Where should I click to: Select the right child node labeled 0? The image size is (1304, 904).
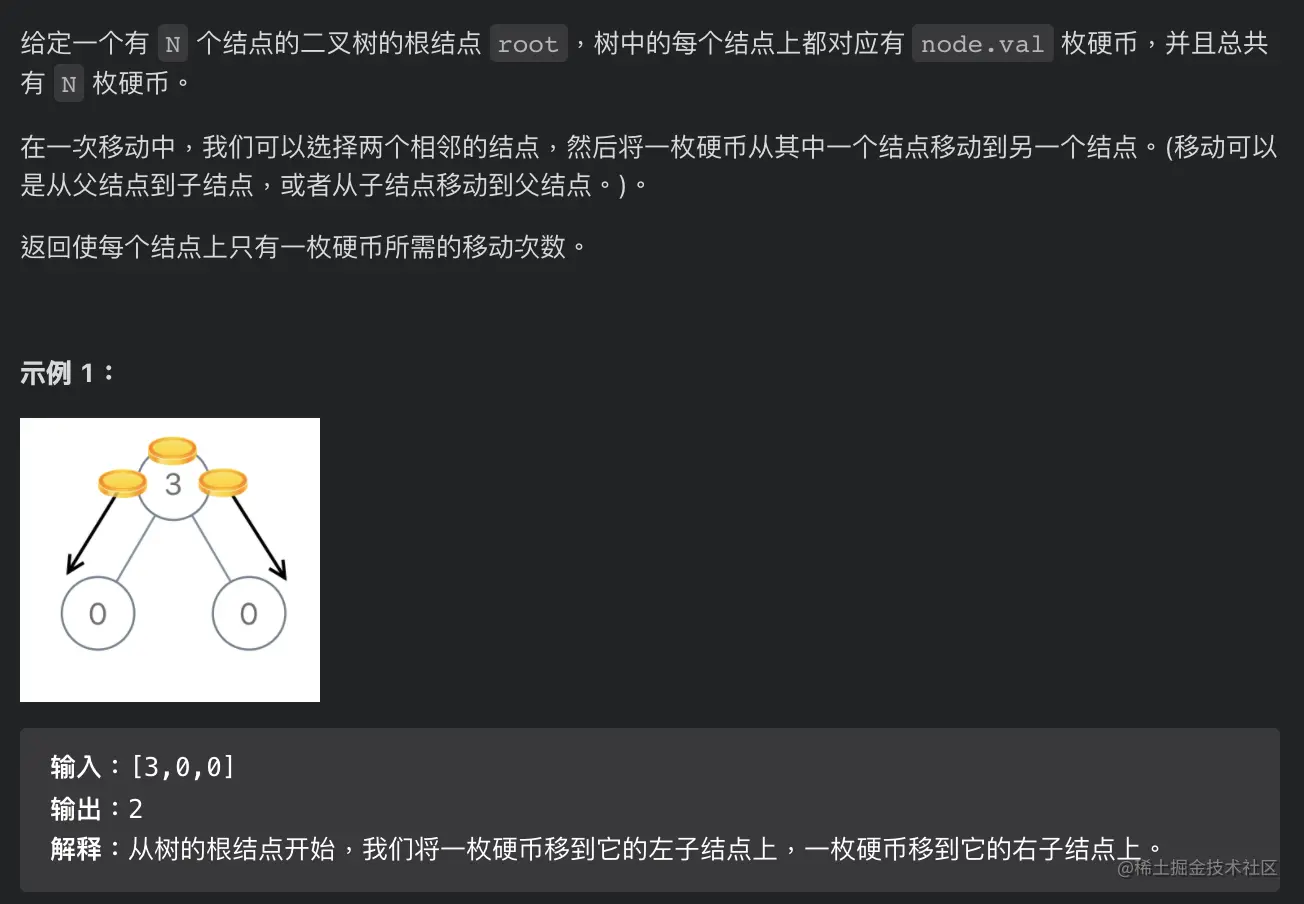(x=249, y=613)
